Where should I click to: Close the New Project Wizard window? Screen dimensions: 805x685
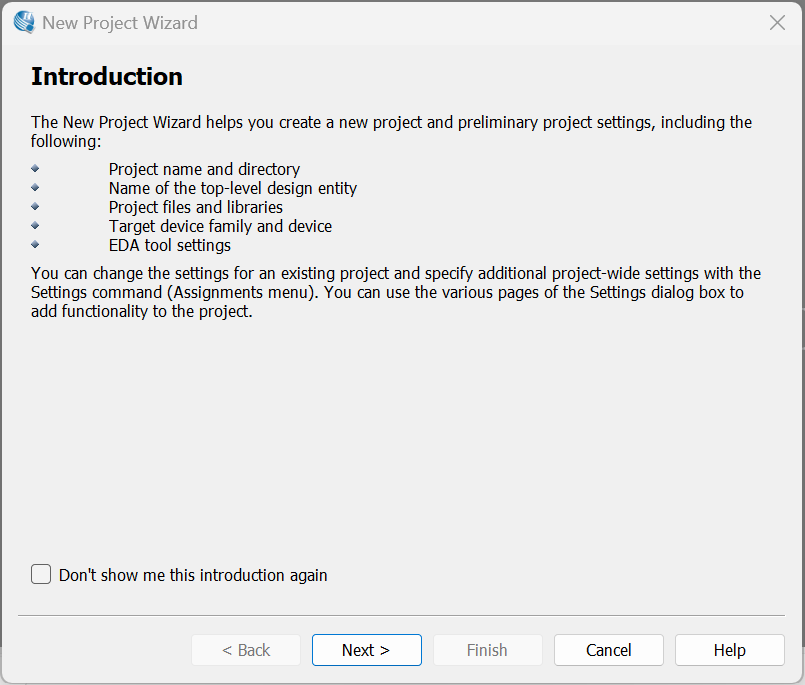(x=777, y=22)
